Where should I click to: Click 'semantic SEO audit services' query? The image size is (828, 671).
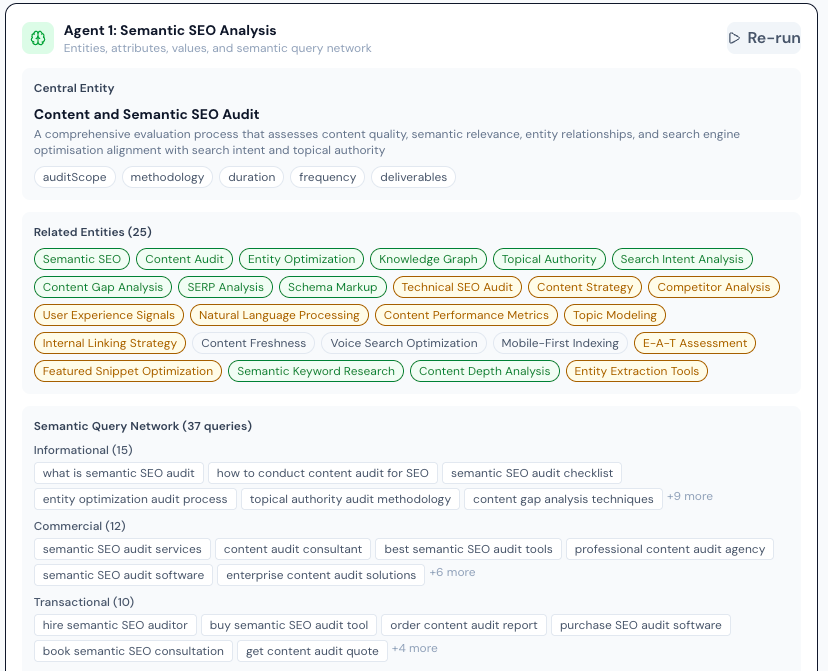tap(122, 549)
